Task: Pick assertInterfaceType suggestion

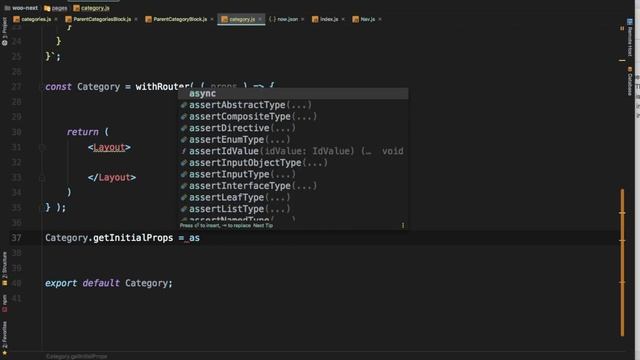Action: (x=293, y=186)
